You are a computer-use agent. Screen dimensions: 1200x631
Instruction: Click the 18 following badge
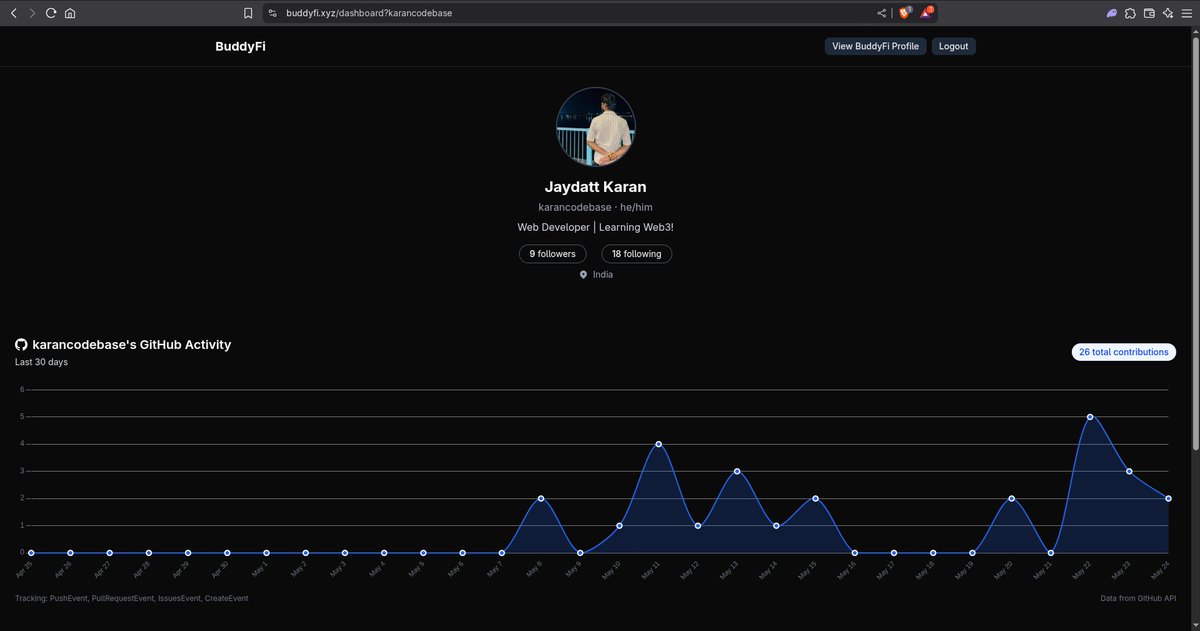636,254
